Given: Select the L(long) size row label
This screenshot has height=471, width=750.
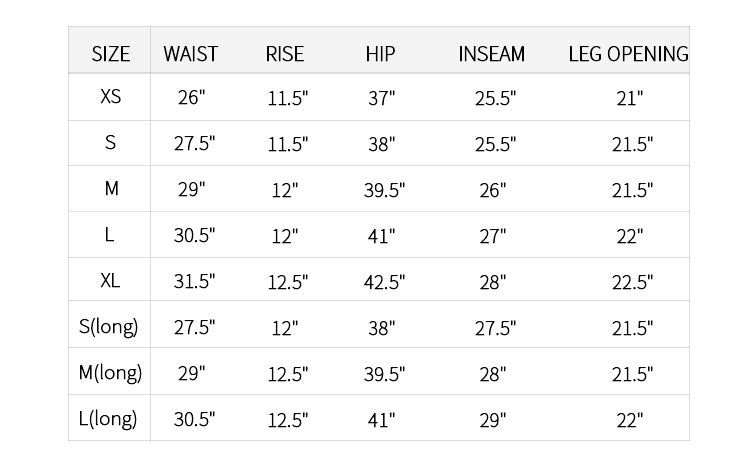Looking at the screenshot, I should tap(108, 419).
